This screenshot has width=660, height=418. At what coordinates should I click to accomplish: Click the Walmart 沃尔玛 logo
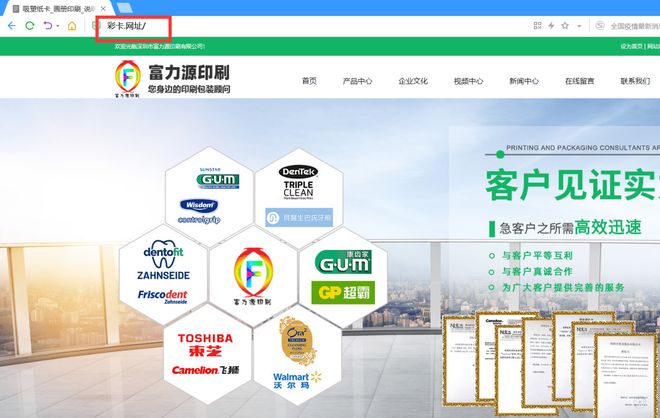(297, 381)
